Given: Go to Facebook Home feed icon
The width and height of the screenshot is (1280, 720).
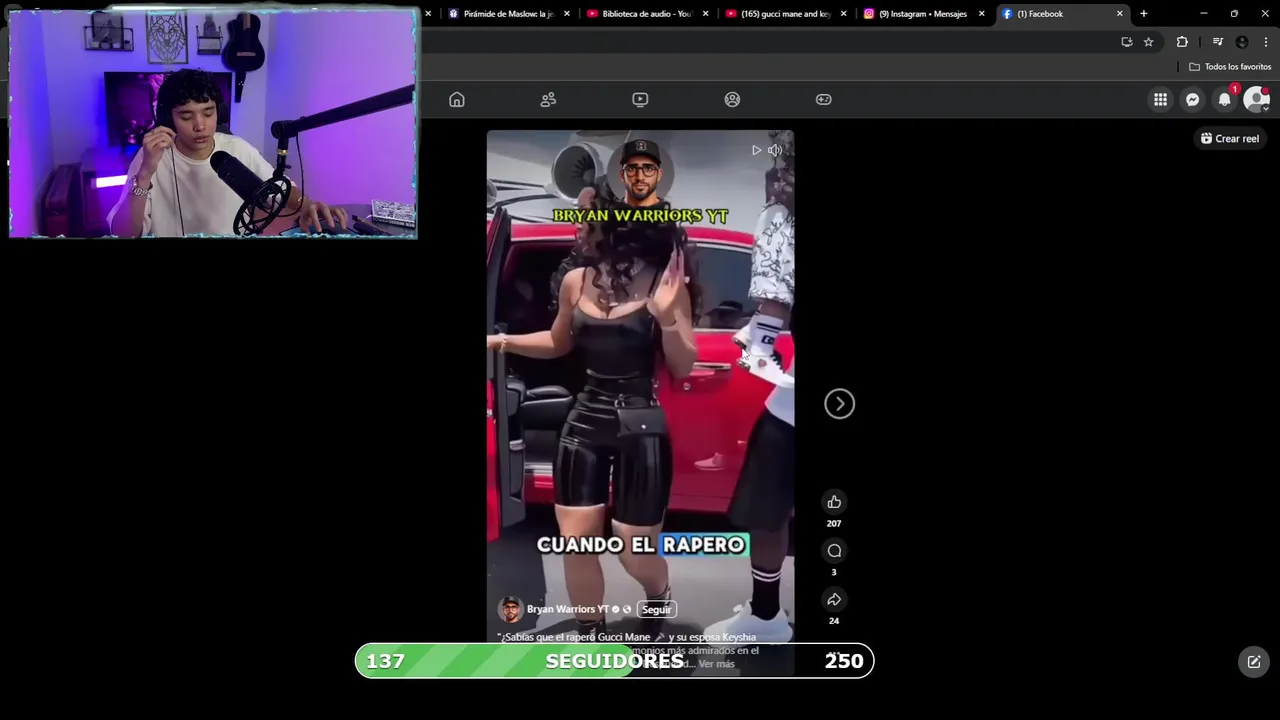Looking at the screenshot, I should (x=457, y=99).
